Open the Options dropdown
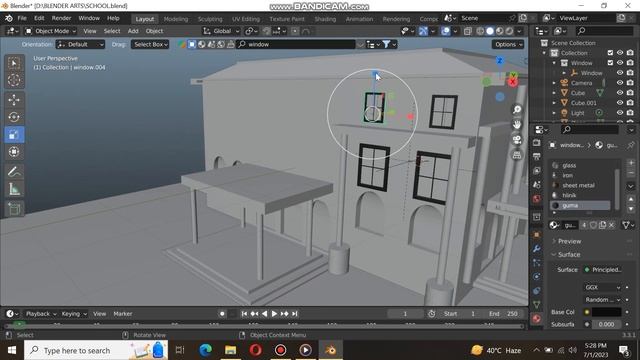640x360 pixels. [508, 44]
